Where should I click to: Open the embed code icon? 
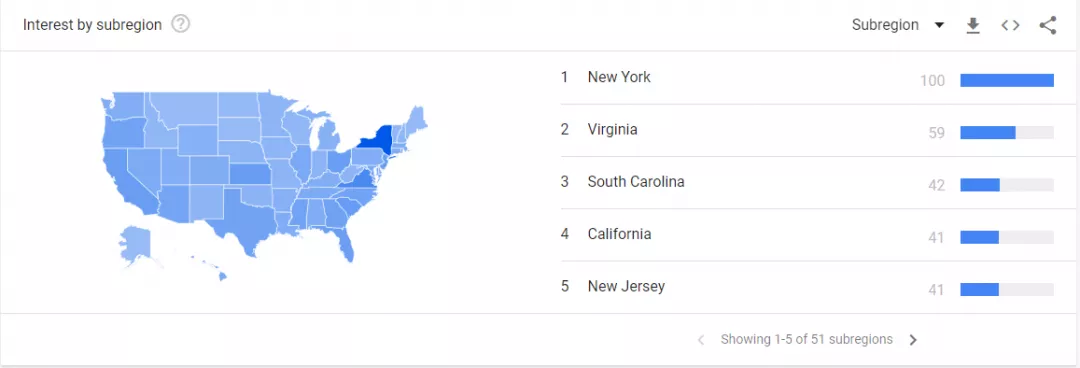point(1010,25)
